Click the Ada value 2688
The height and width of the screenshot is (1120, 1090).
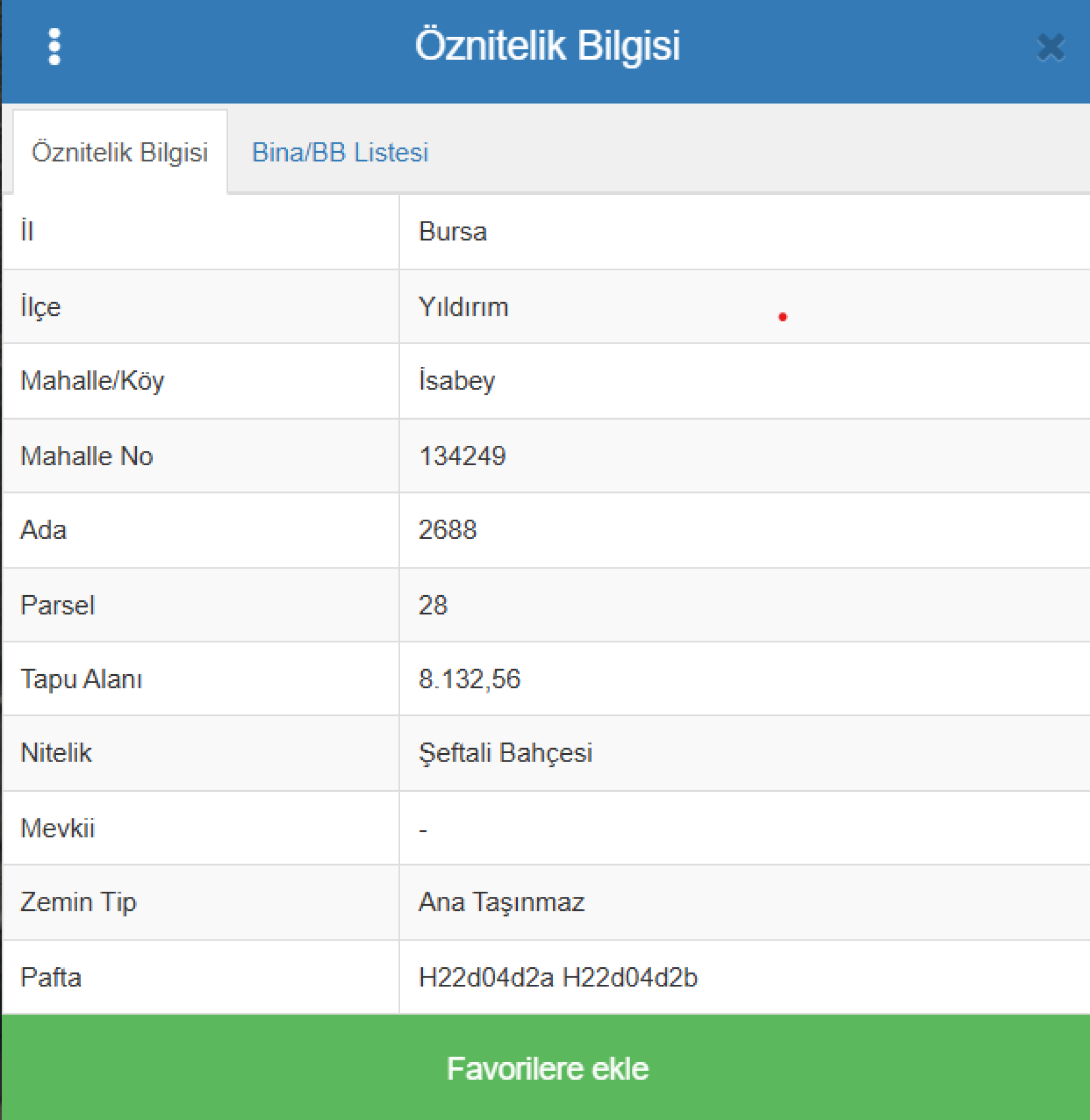click(447, 530)
